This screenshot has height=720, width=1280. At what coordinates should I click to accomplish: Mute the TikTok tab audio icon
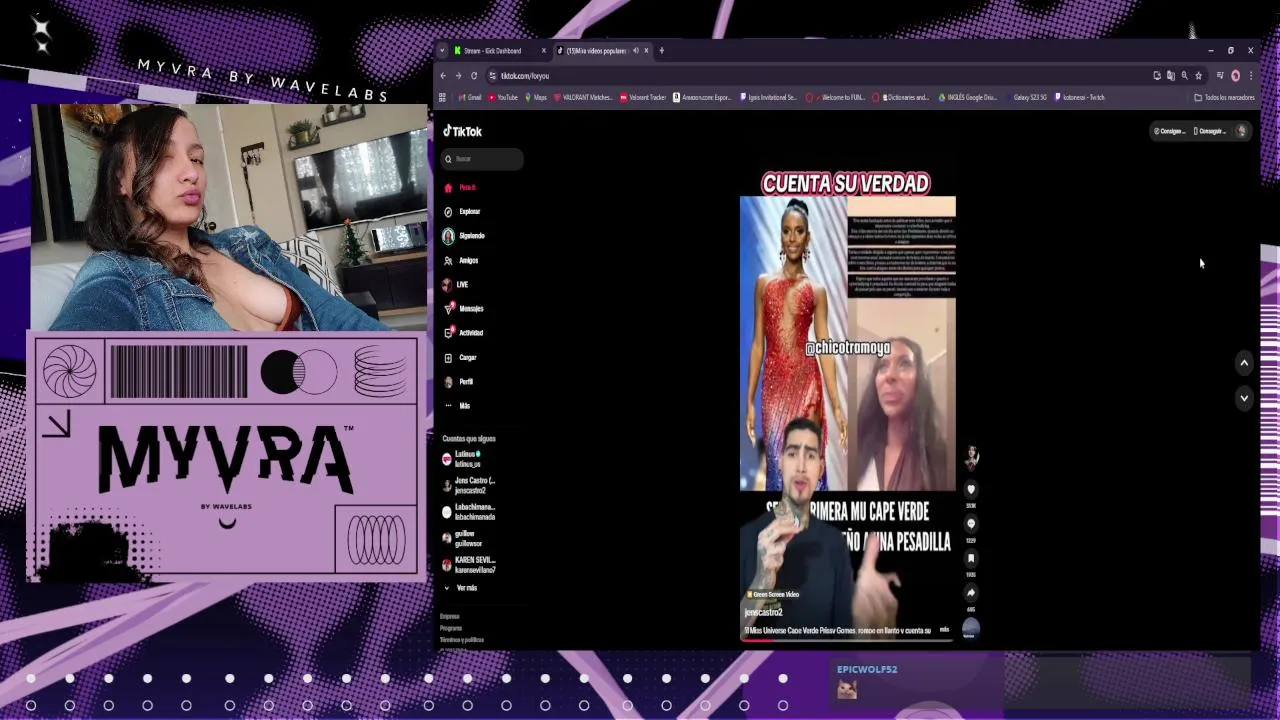pyautogui.click(x=635, y=50)
